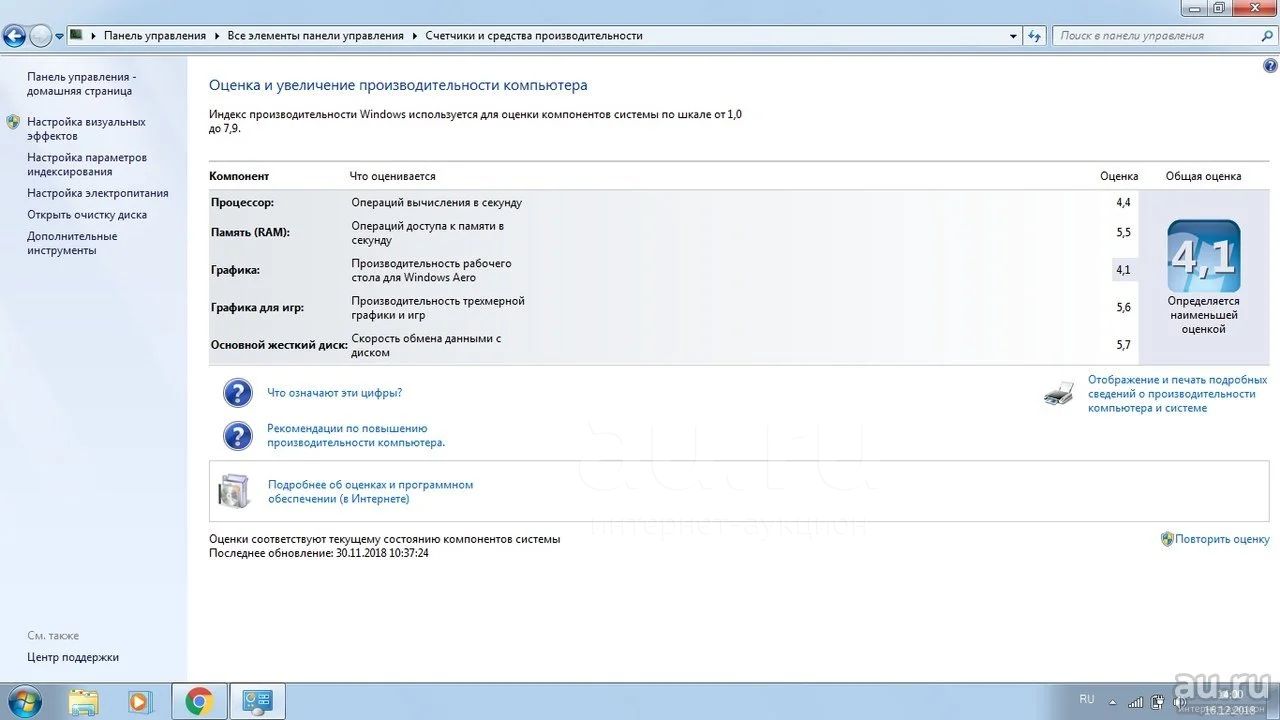Click the printer icon
Viewport: 1280px width, 720px height.
(1059, 393)
